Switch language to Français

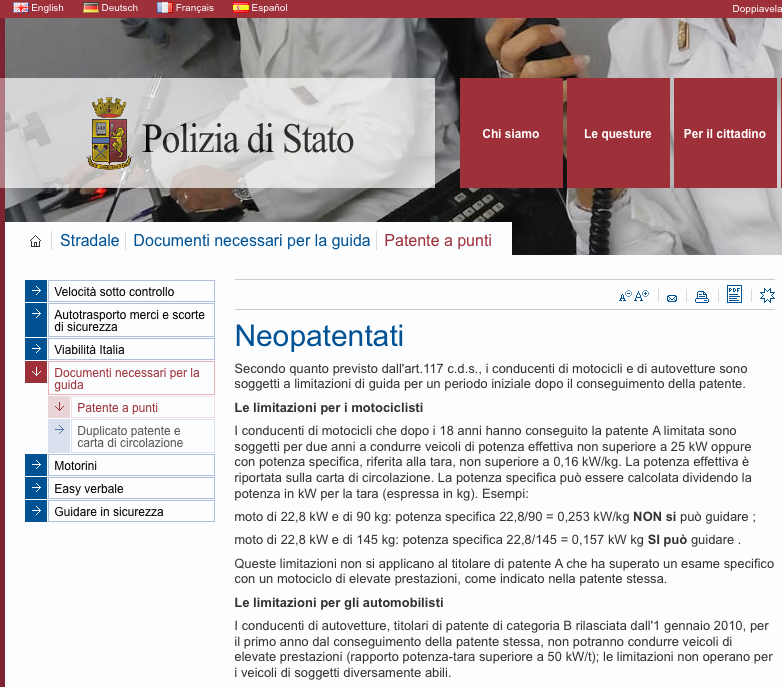pyautogui.click(x=195, y=7)
